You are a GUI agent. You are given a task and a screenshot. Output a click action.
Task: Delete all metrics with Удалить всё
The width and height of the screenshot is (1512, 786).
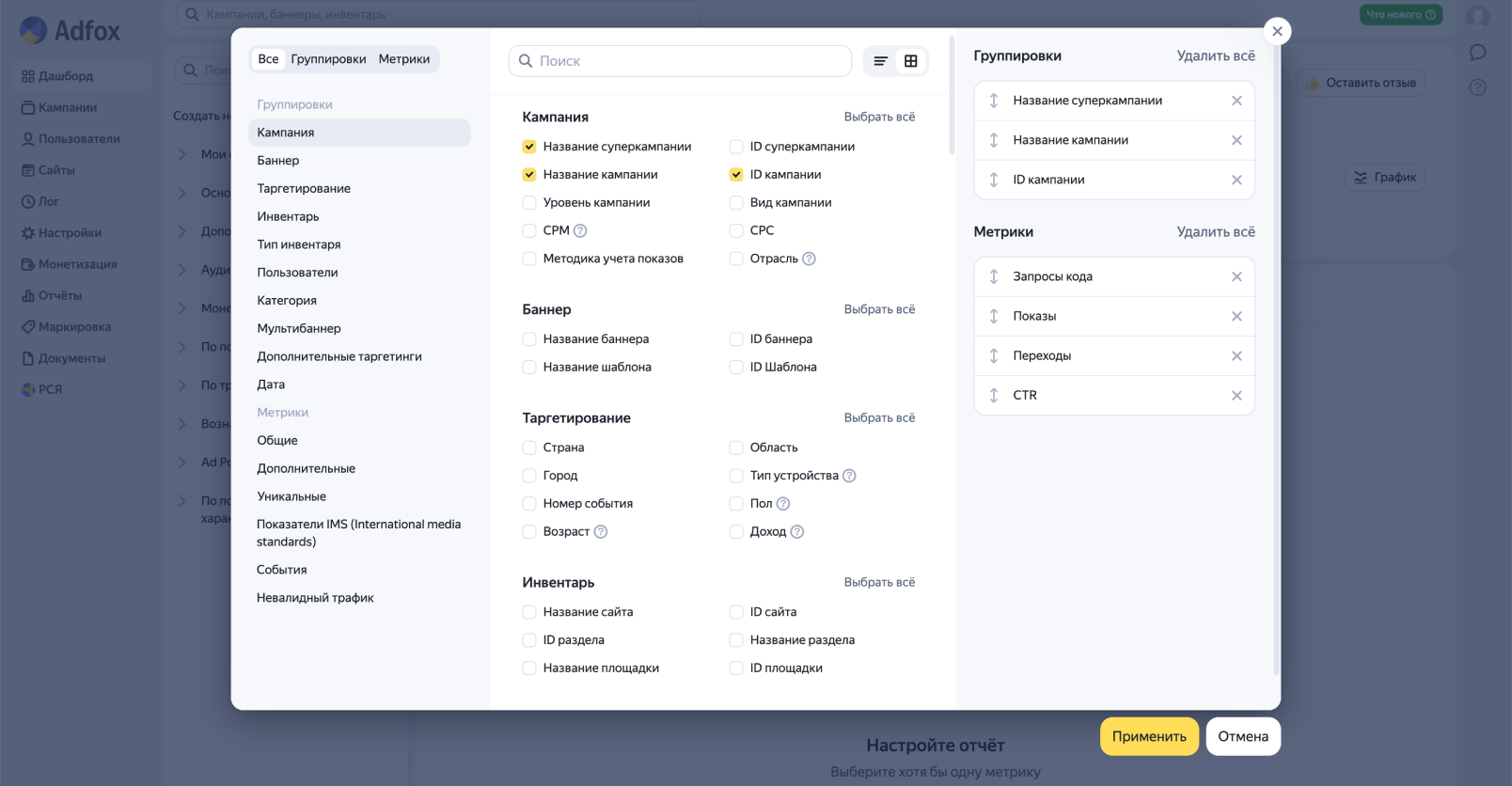coord(1216,231)
